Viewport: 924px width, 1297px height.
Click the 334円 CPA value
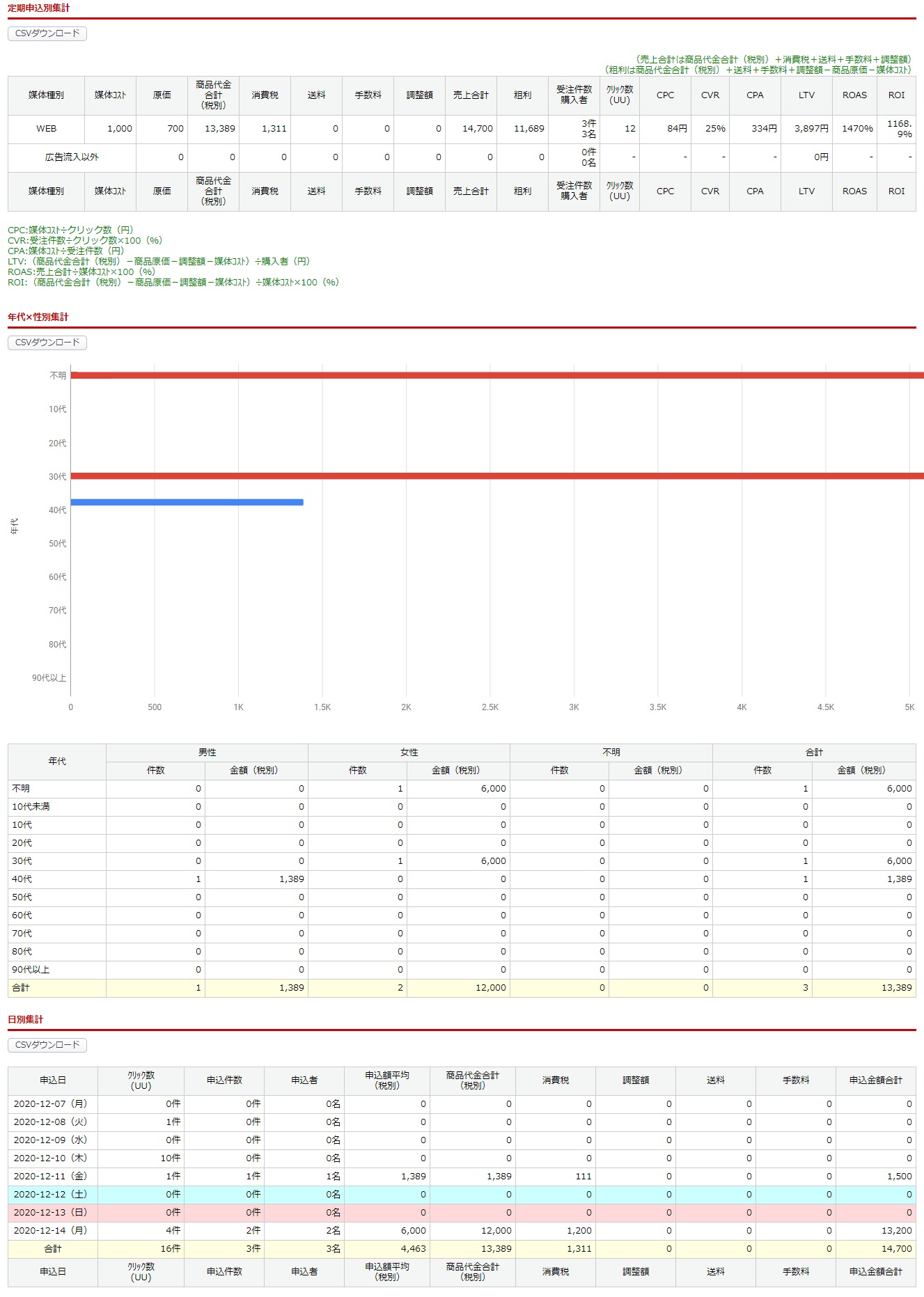click(764, 129)
